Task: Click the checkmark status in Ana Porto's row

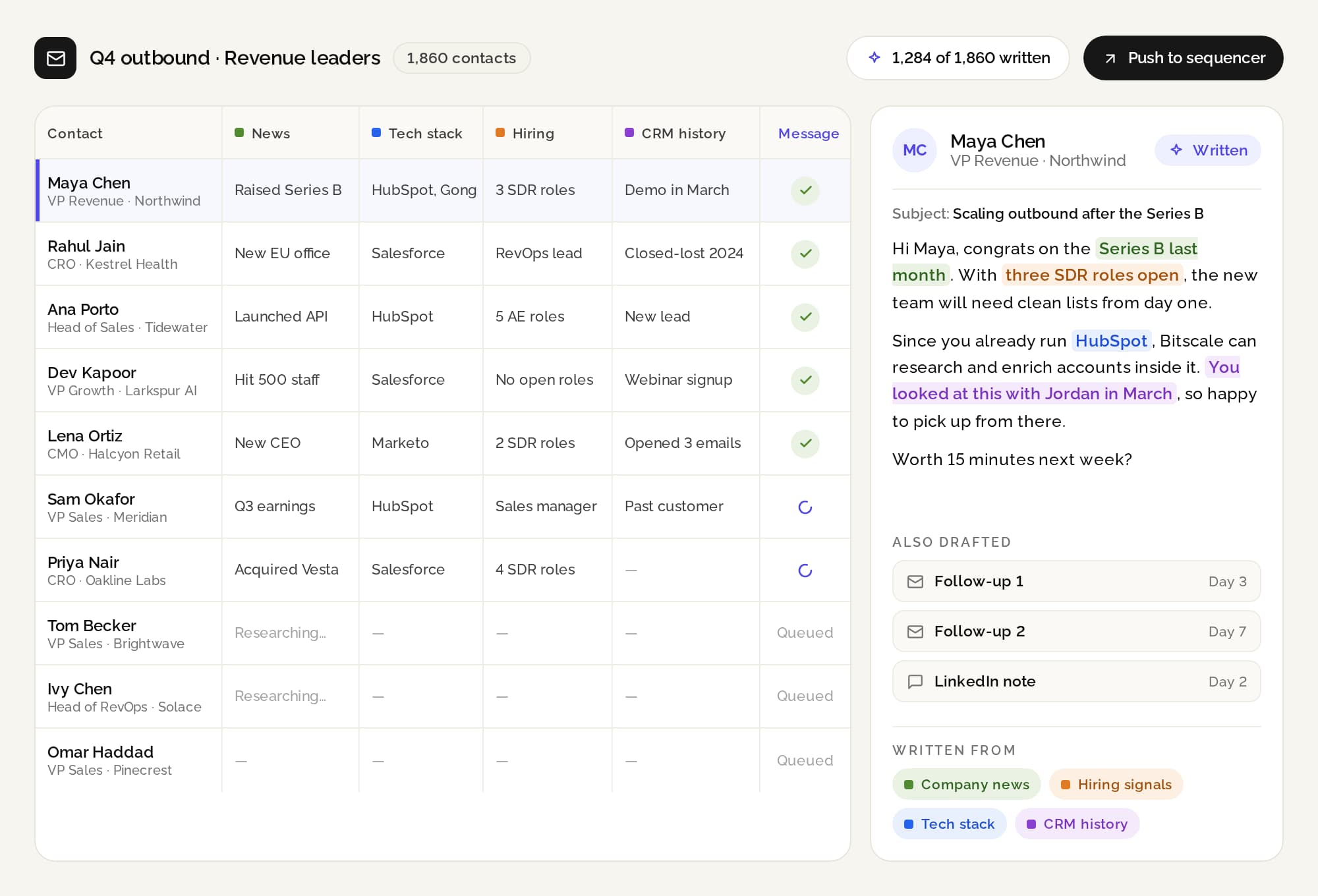Action: 805,317
